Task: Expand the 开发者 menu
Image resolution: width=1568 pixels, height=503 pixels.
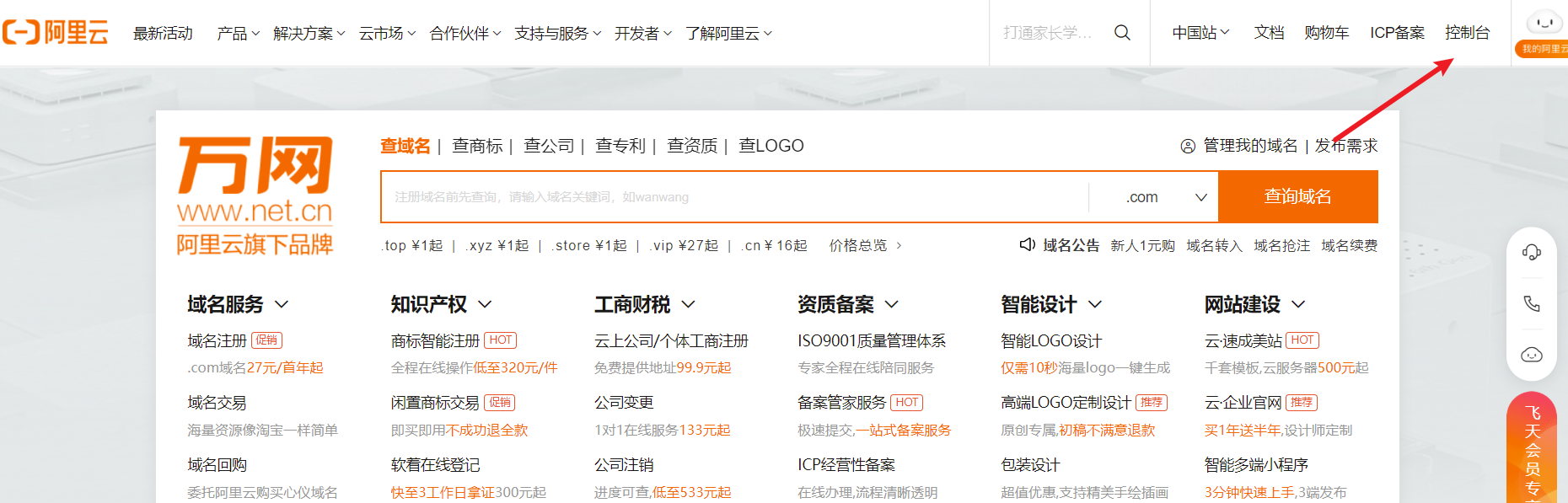Action: point(643,33)
